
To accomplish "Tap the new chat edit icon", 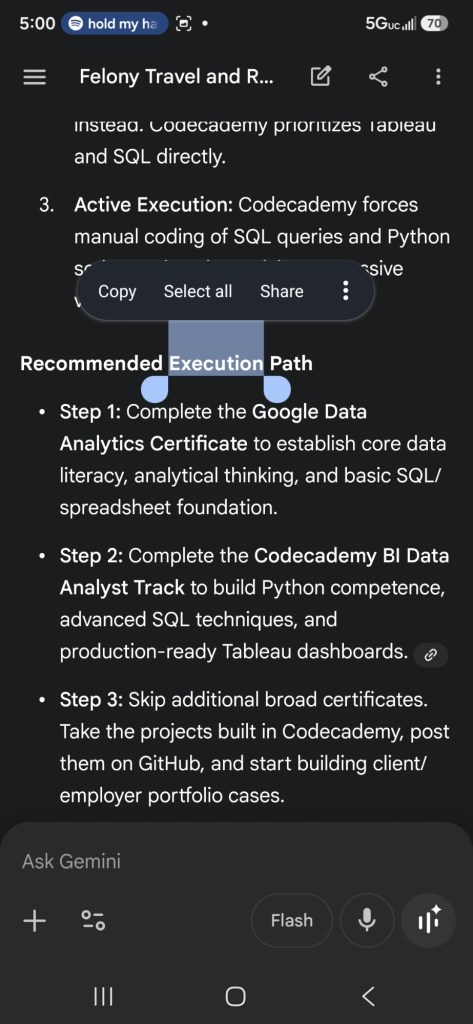I will point(320,77).
